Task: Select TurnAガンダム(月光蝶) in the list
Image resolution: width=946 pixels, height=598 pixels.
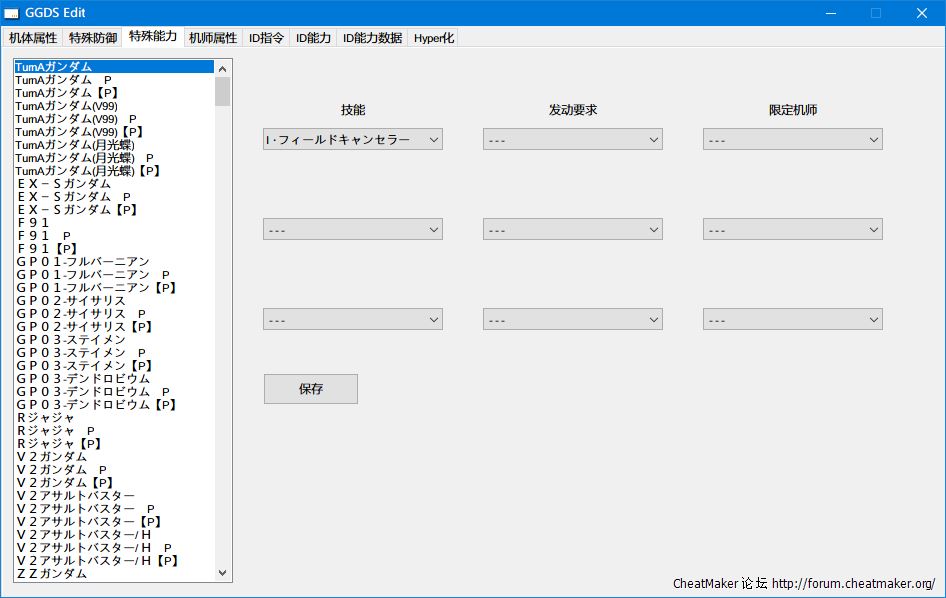Action: [x=74, y=145]
